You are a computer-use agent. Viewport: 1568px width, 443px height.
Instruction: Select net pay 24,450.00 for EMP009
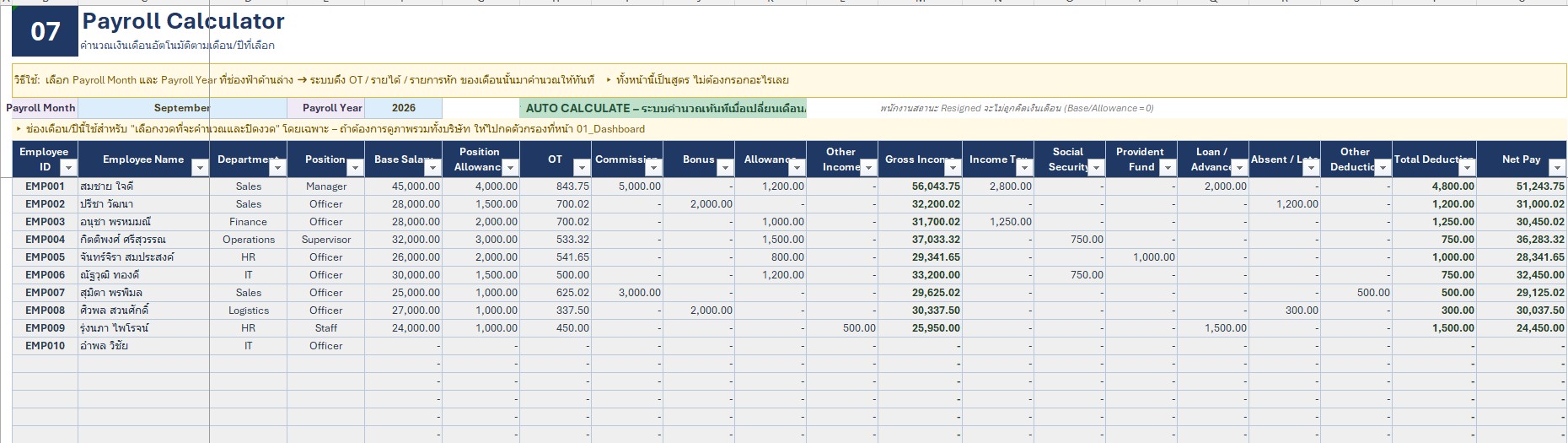point(1522,328)
